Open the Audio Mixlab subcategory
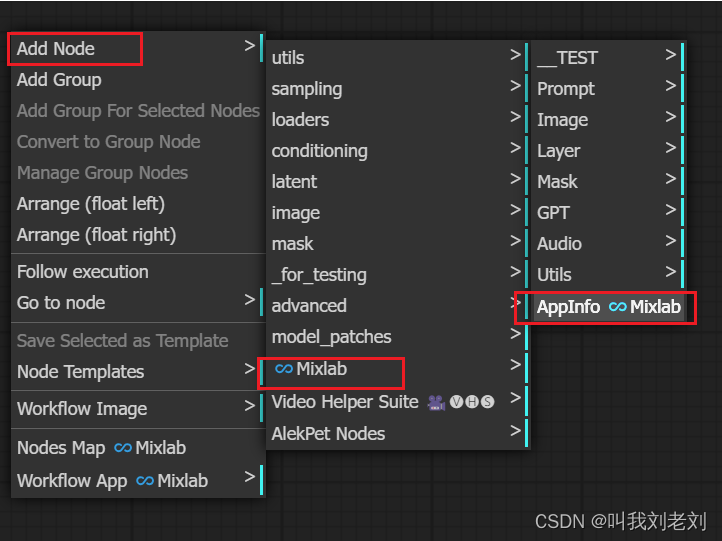The height and width of the screenshot is (541, 722). [607, 244]
